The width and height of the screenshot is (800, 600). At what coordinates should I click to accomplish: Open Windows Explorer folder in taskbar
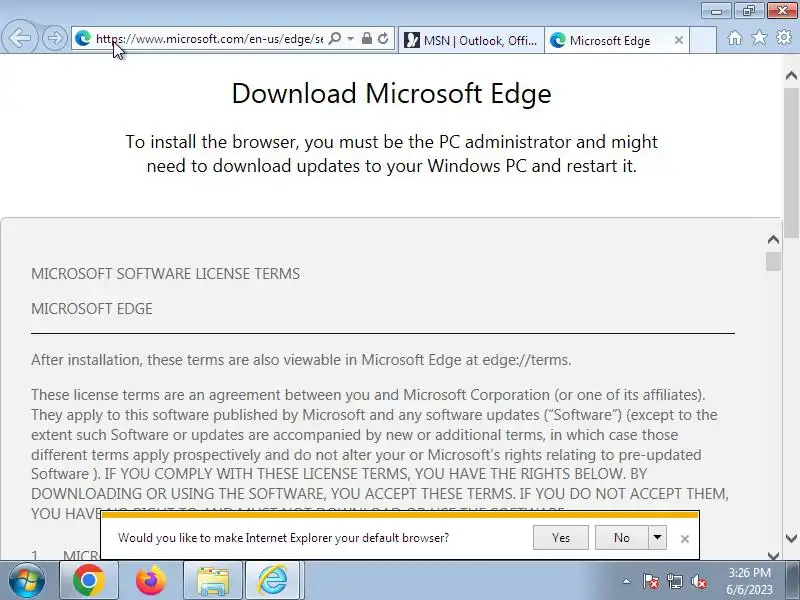pyautogui.click(x=213, y=580)
